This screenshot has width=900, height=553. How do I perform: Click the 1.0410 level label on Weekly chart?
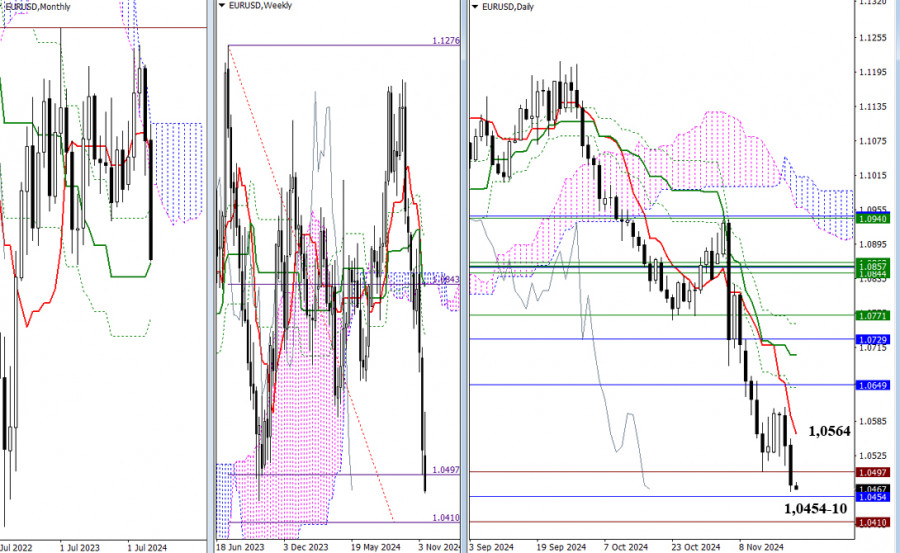445,518
